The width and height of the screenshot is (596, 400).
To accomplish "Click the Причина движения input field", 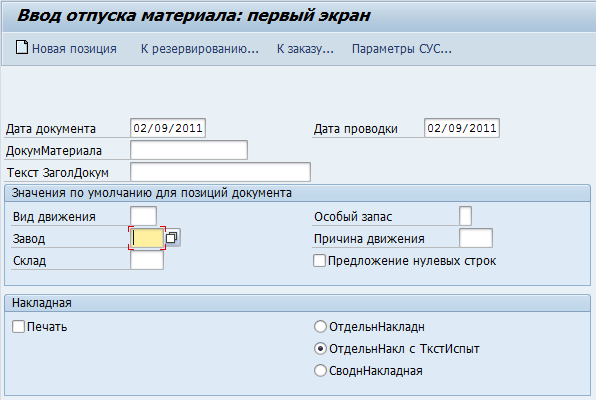I will [476, 238].
